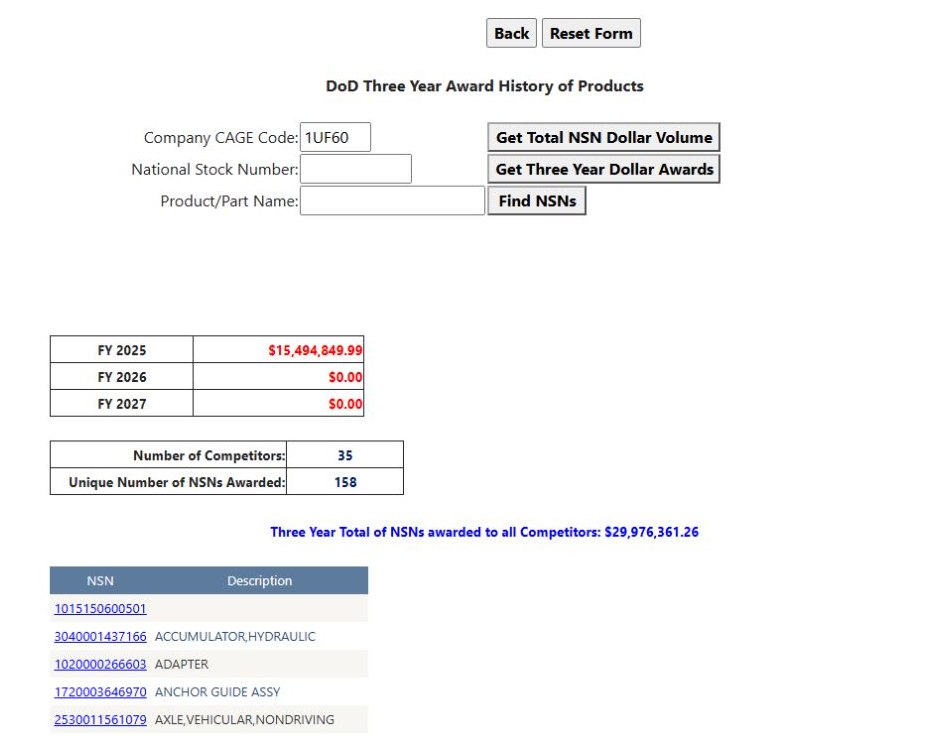Click the ADAPTER description
The image size is (940, 740).
click(x=182, y=664)
